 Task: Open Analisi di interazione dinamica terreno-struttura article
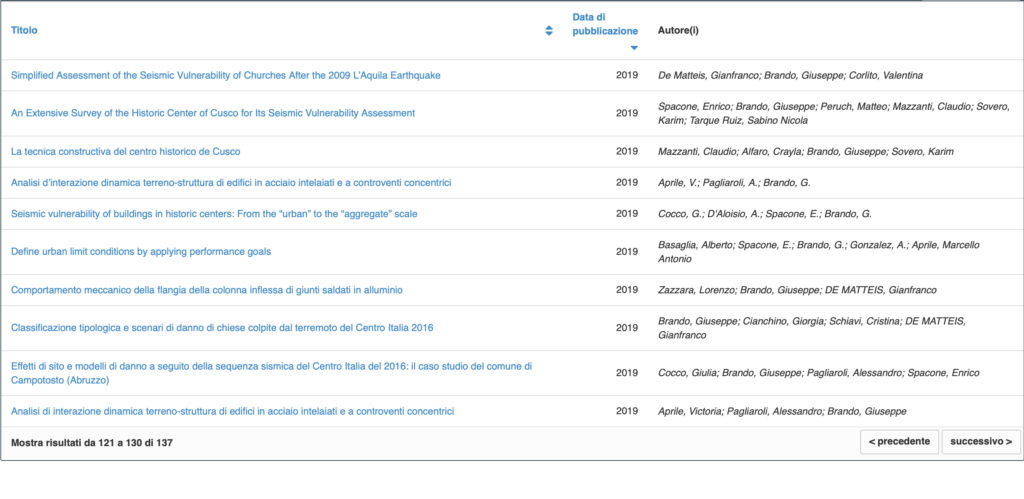[x=232, y=411]
